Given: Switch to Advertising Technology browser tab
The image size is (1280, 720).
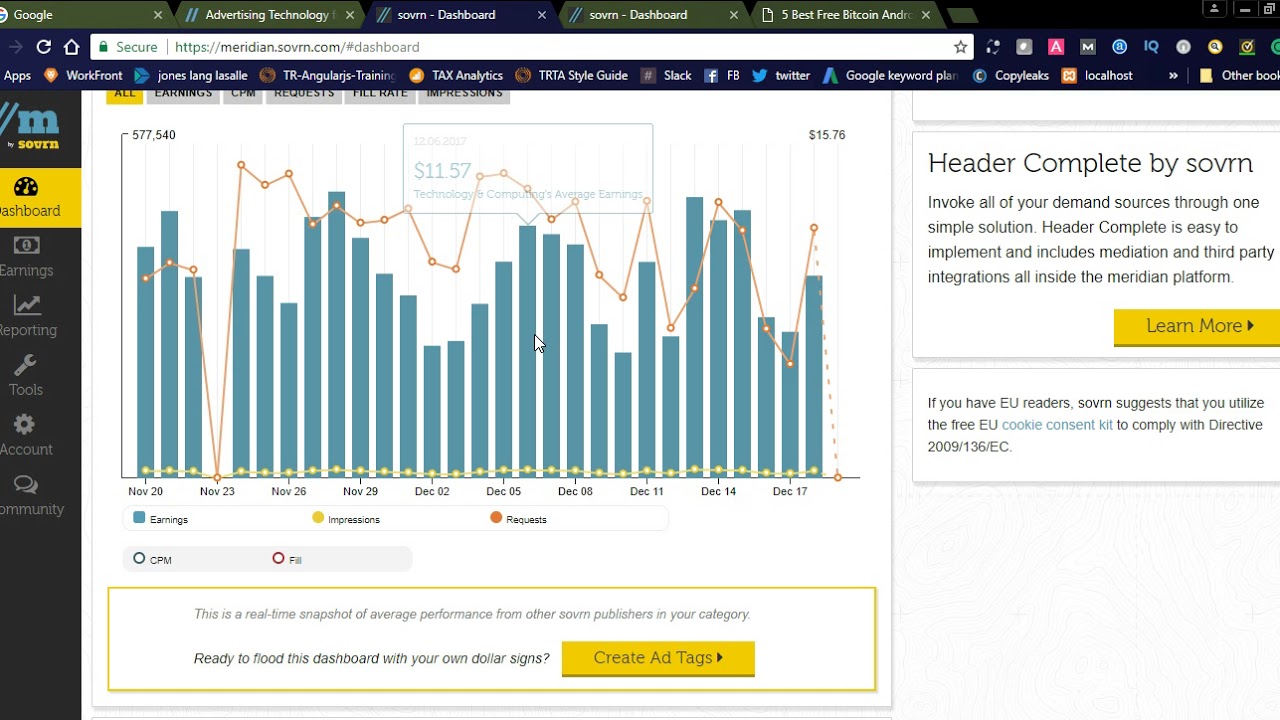Looking at the screenshot, I should (266, 15).
